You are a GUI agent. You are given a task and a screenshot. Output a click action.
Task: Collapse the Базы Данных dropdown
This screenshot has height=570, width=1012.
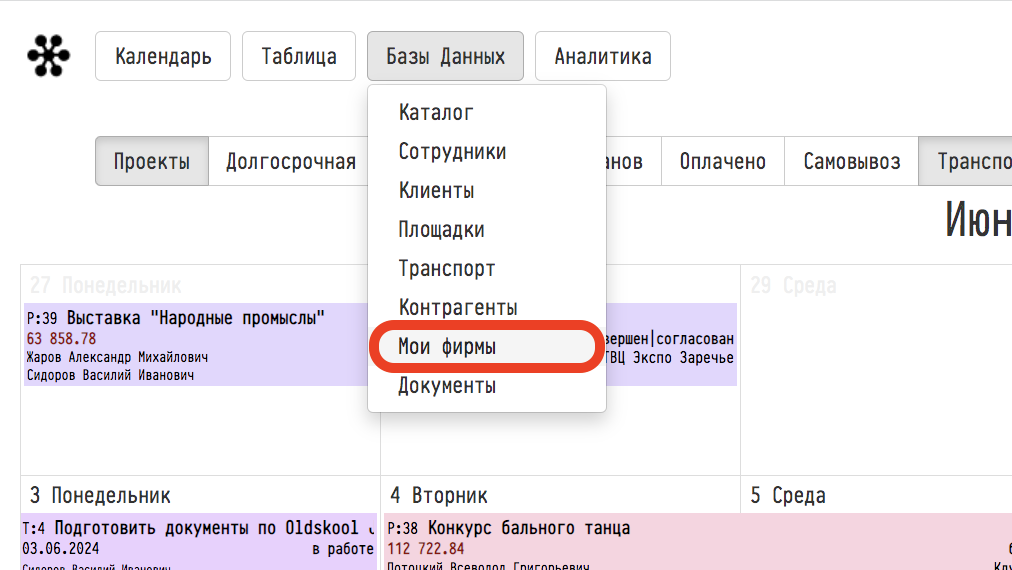[445, 56]
